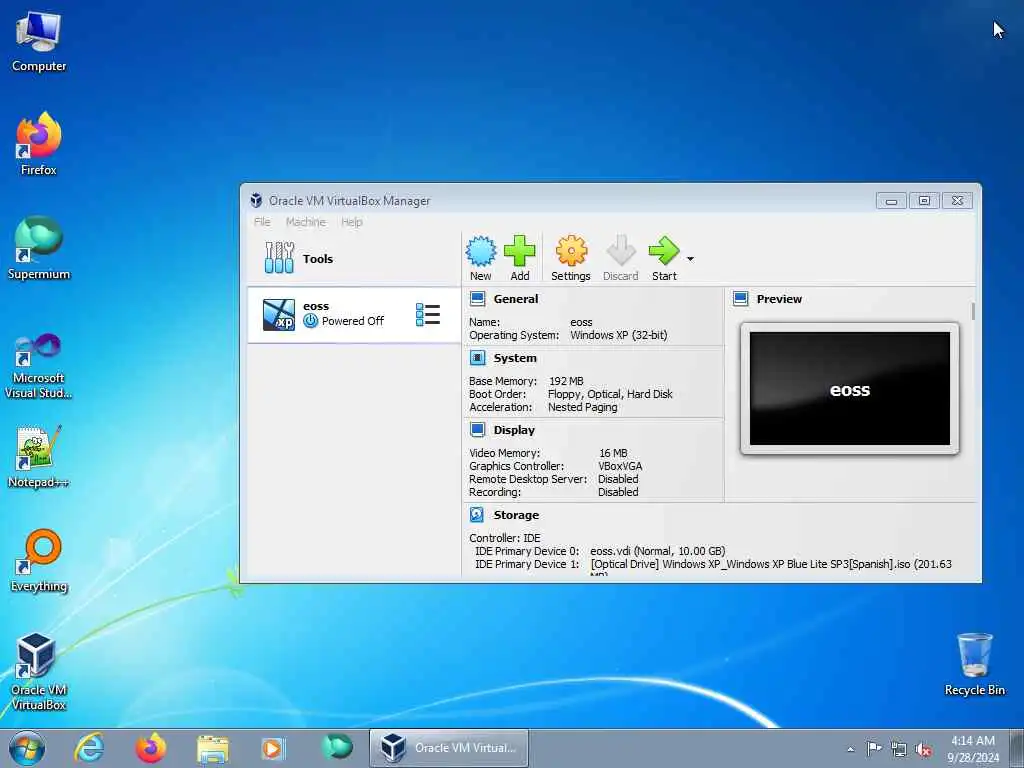
Task: Click the Display section icon
Action: pyautogui.click(x=477, y=430)
